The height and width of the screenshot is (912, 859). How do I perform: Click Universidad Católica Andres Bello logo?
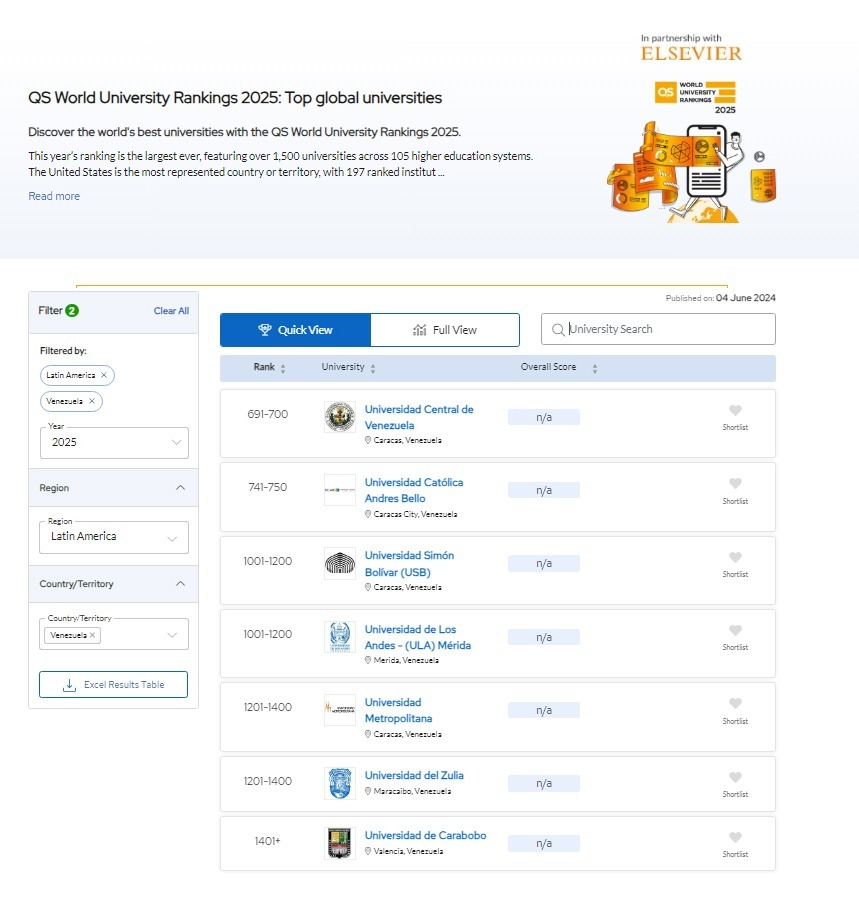(340, 490)
